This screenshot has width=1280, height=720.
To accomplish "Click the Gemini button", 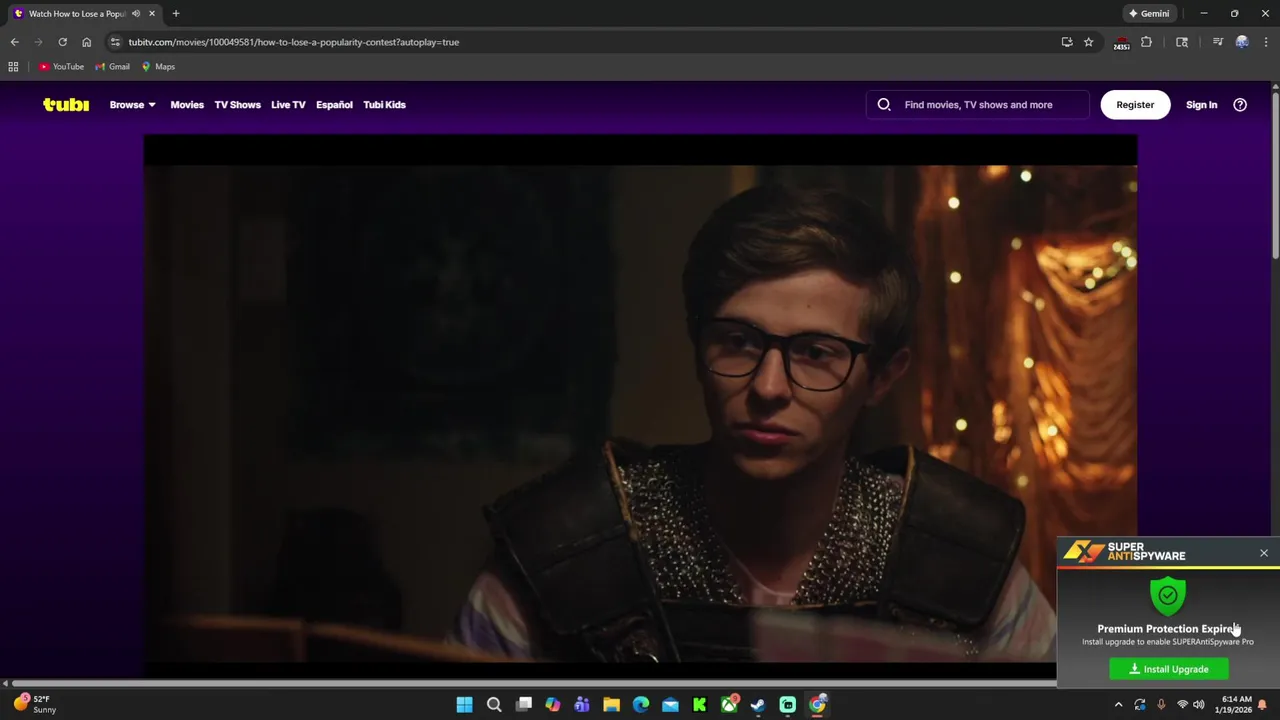I will pyautogui.click(x=1148, y=13).
